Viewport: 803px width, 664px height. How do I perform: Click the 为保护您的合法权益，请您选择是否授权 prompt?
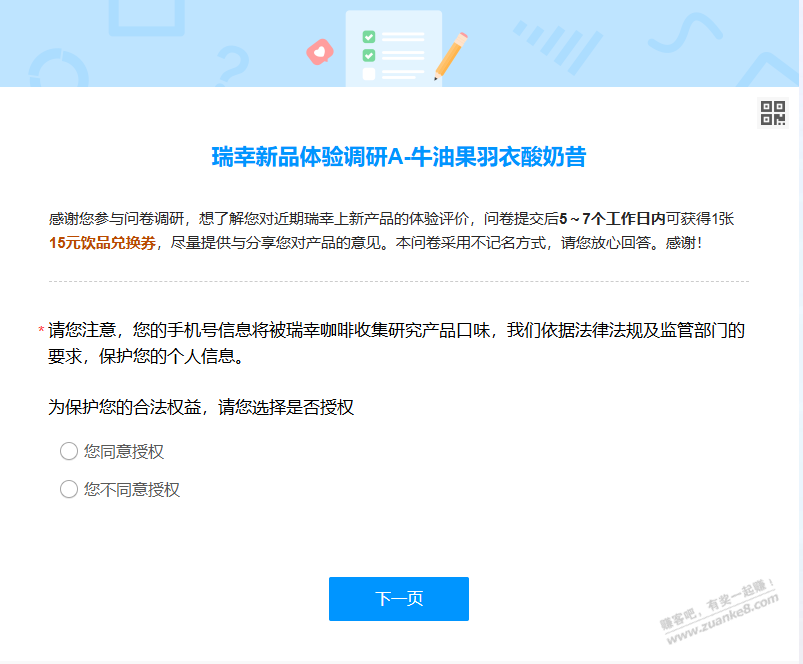point(201,408)
